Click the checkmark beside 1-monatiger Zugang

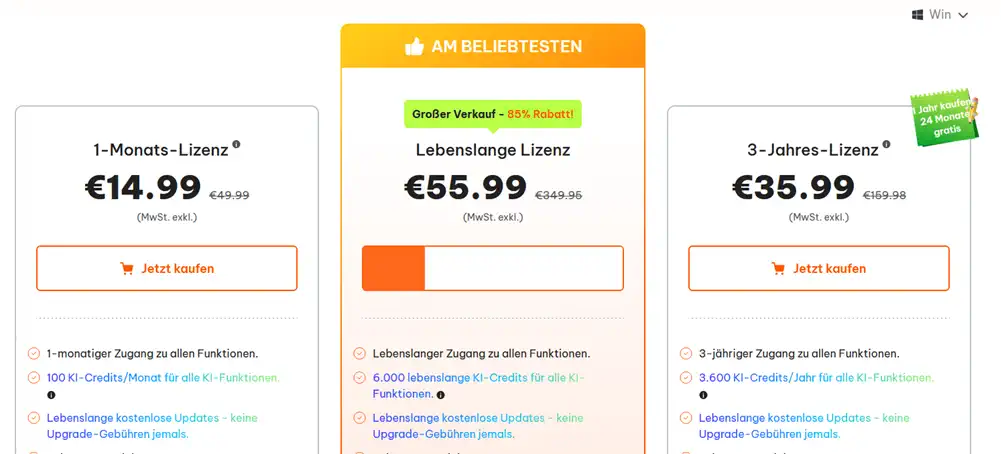point(33,354)
